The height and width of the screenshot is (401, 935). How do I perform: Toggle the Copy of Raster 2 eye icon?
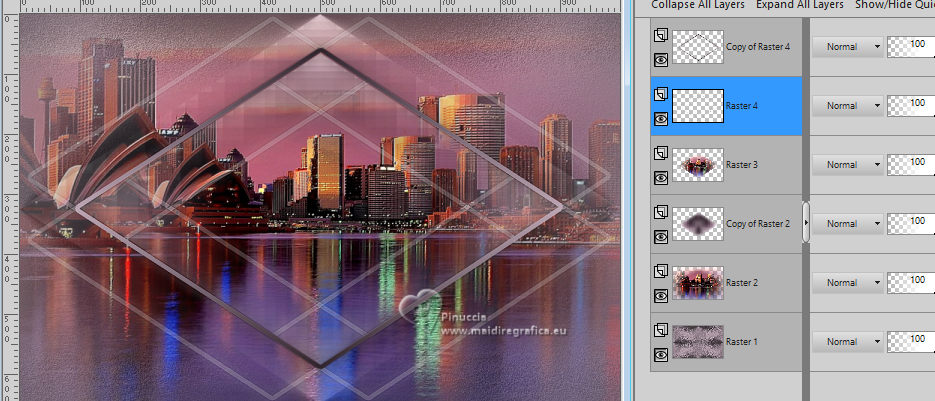660,237
